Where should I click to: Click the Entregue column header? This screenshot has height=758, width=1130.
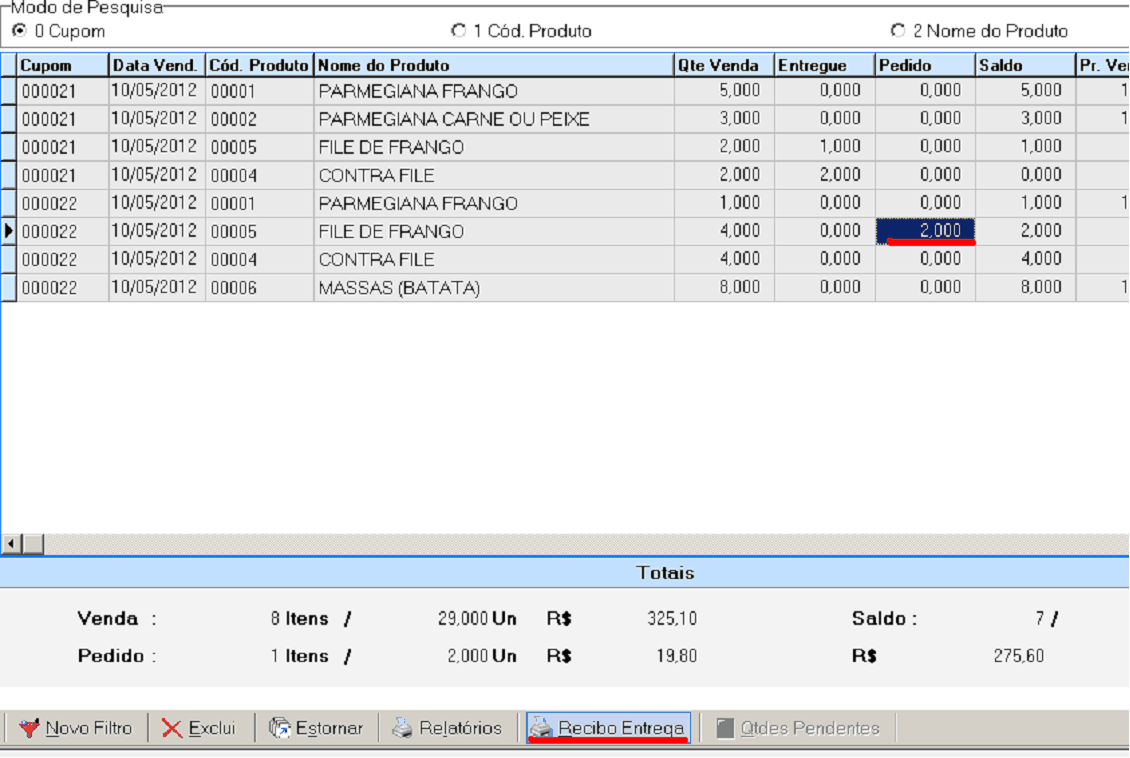[x=824, y=65]
